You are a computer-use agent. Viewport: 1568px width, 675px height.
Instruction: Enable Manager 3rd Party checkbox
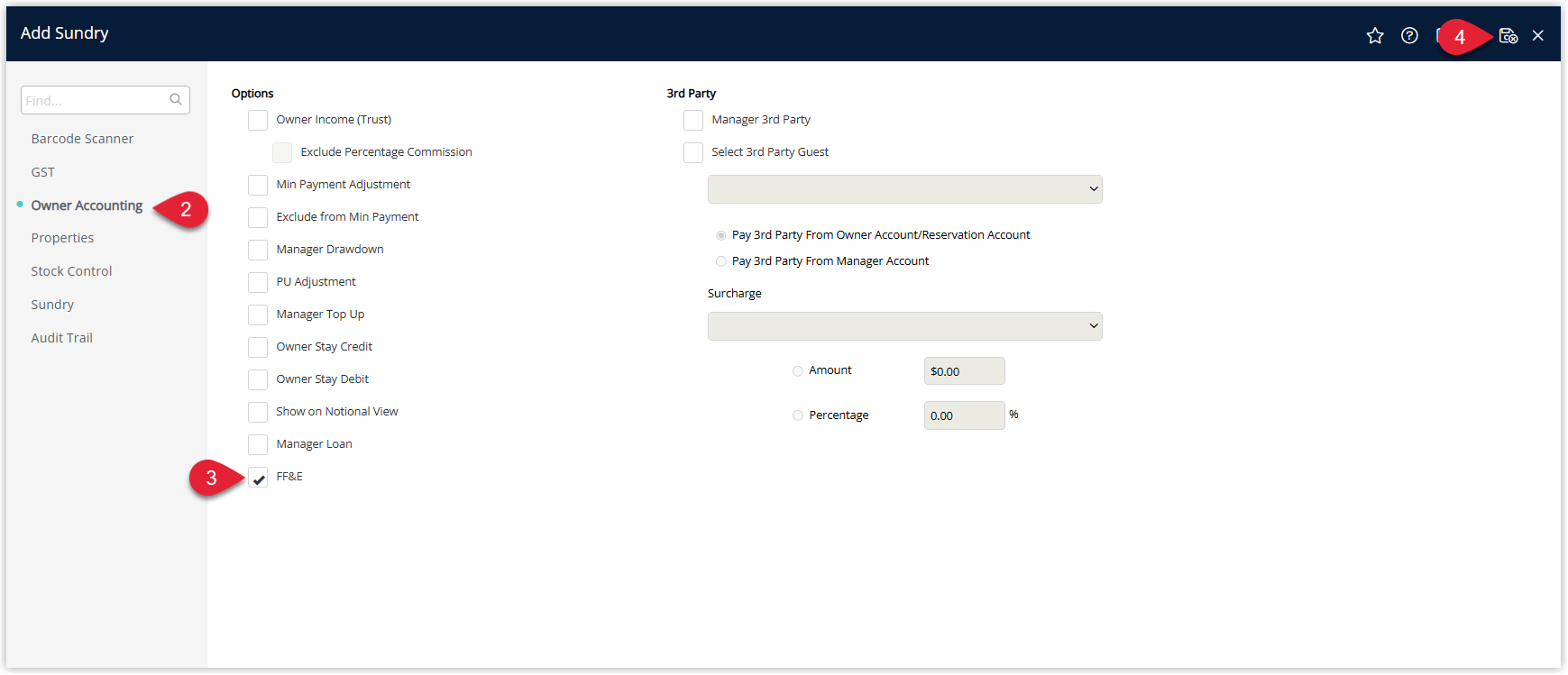coord(693,120)
